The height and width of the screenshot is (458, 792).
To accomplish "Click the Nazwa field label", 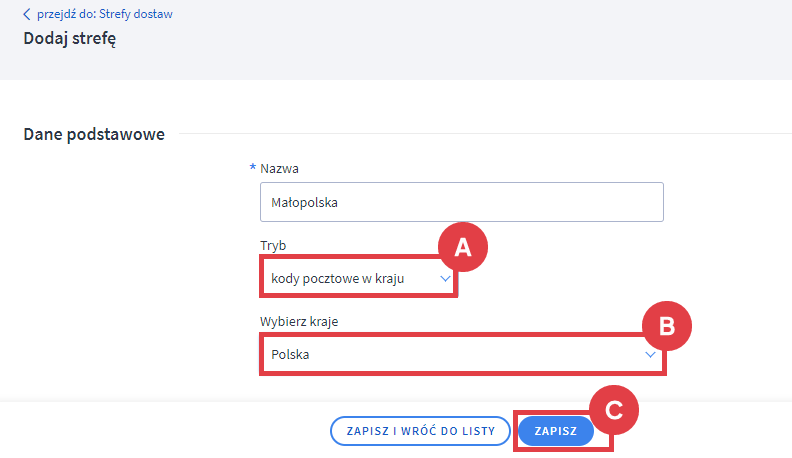I will (x=279, y=168).
